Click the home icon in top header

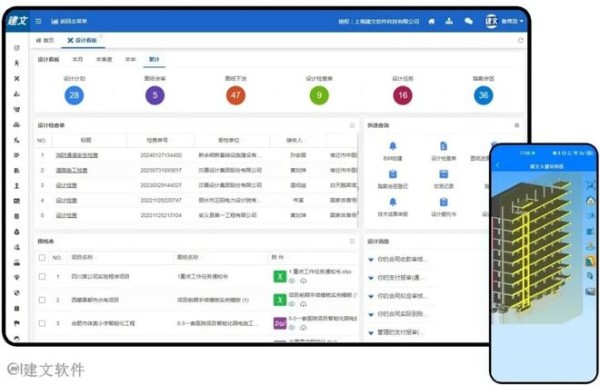[432, 21]
